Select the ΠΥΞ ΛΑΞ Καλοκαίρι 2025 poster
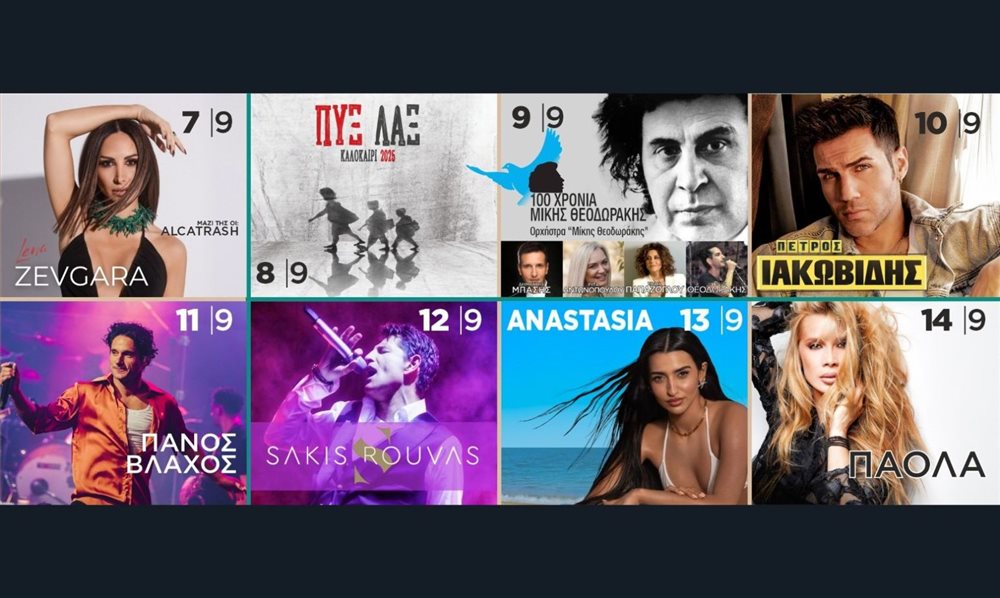This screenshot has width=1000, height=598. click(x=374, y=195)
